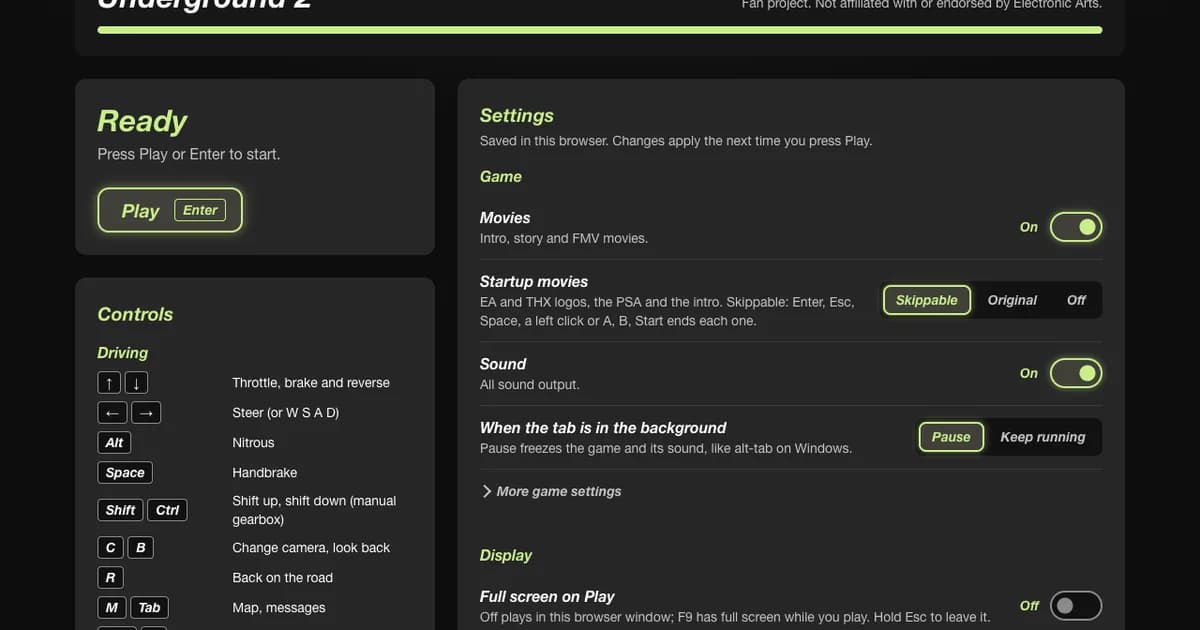This screenshot has width=1200, height=630.
Task: Click the Shift key badge
Action: (120, 510)
